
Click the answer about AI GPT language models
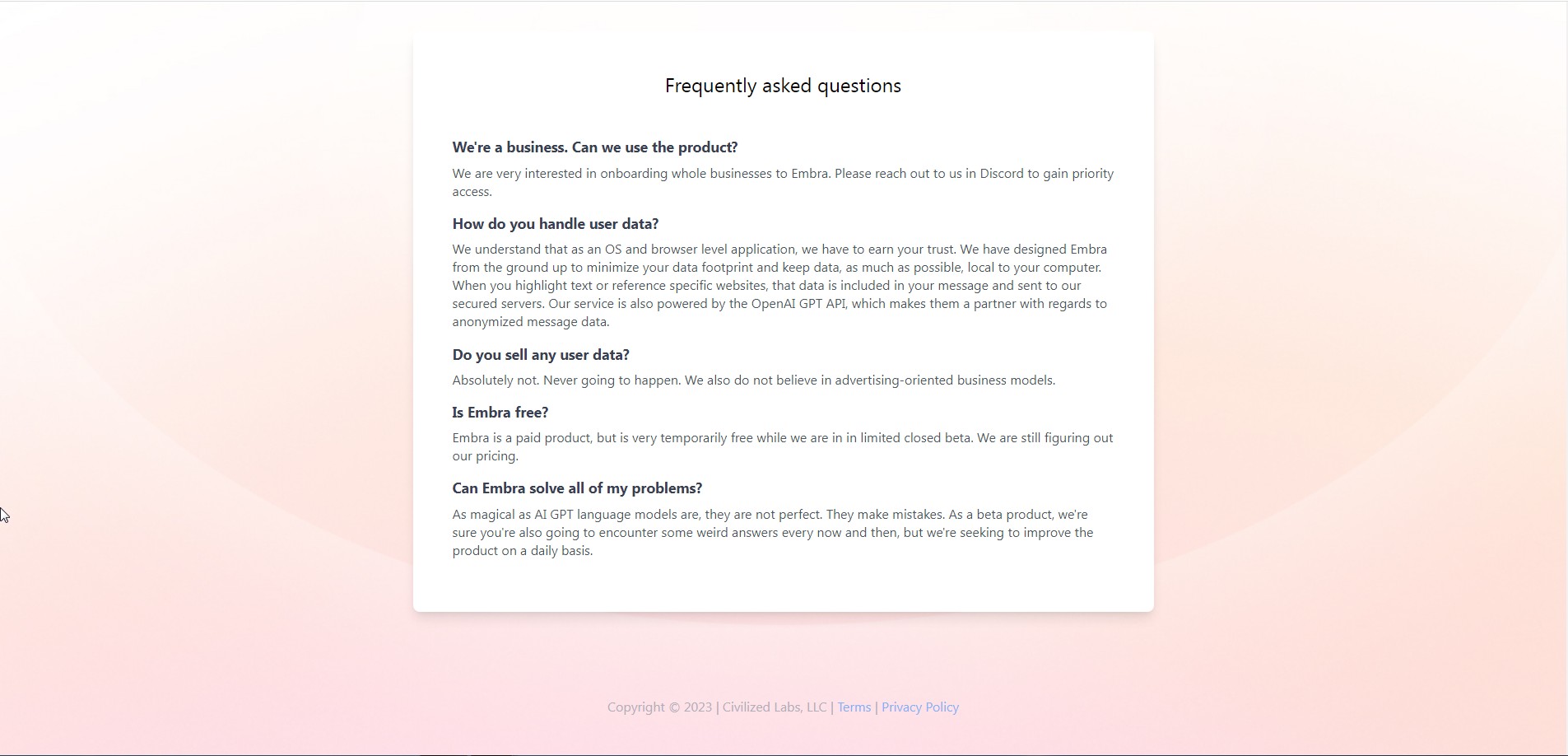(773, 532)
